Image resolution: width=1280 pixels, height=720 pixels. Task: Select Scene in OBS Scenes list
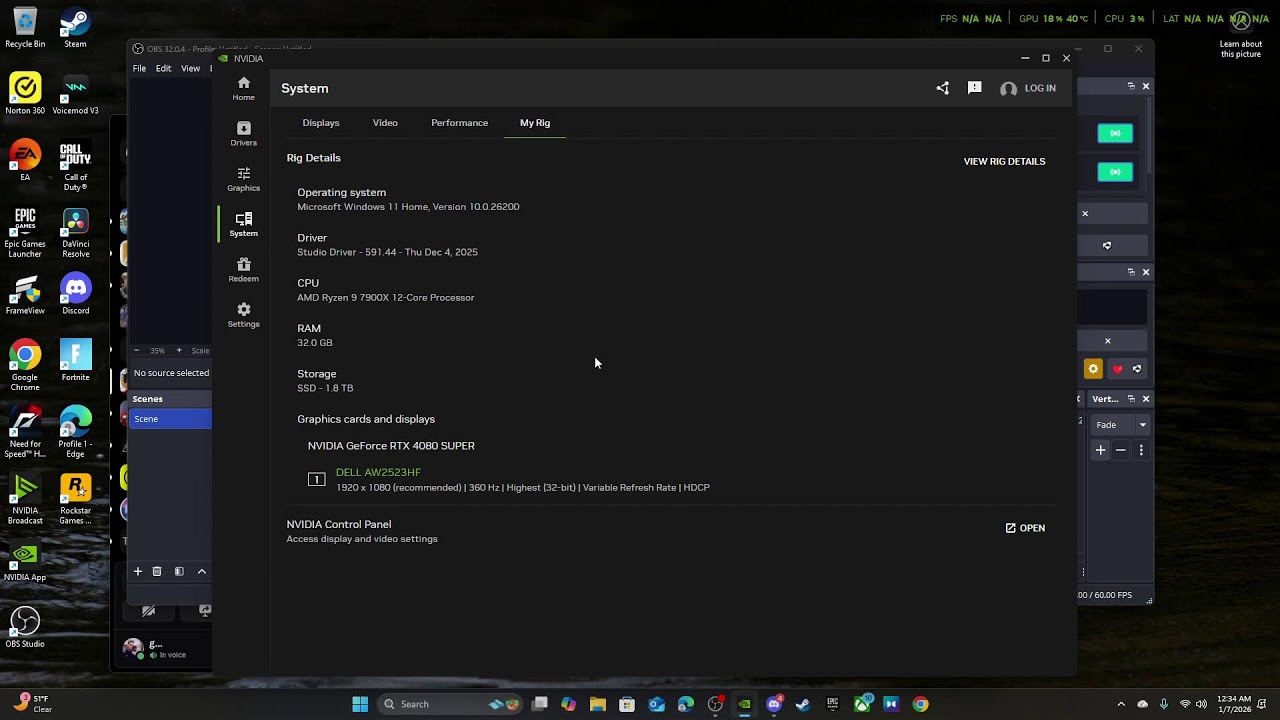pyautogui.click(x=170, y=419)
